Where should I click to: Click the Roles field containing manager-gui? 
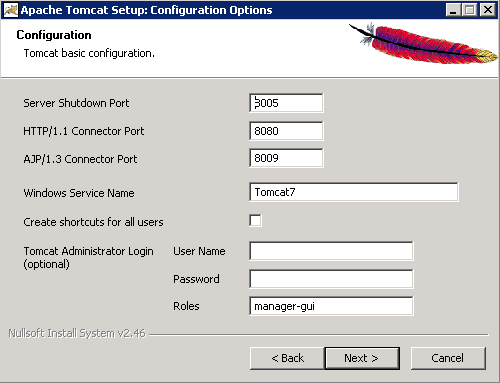tap(331, 306)
